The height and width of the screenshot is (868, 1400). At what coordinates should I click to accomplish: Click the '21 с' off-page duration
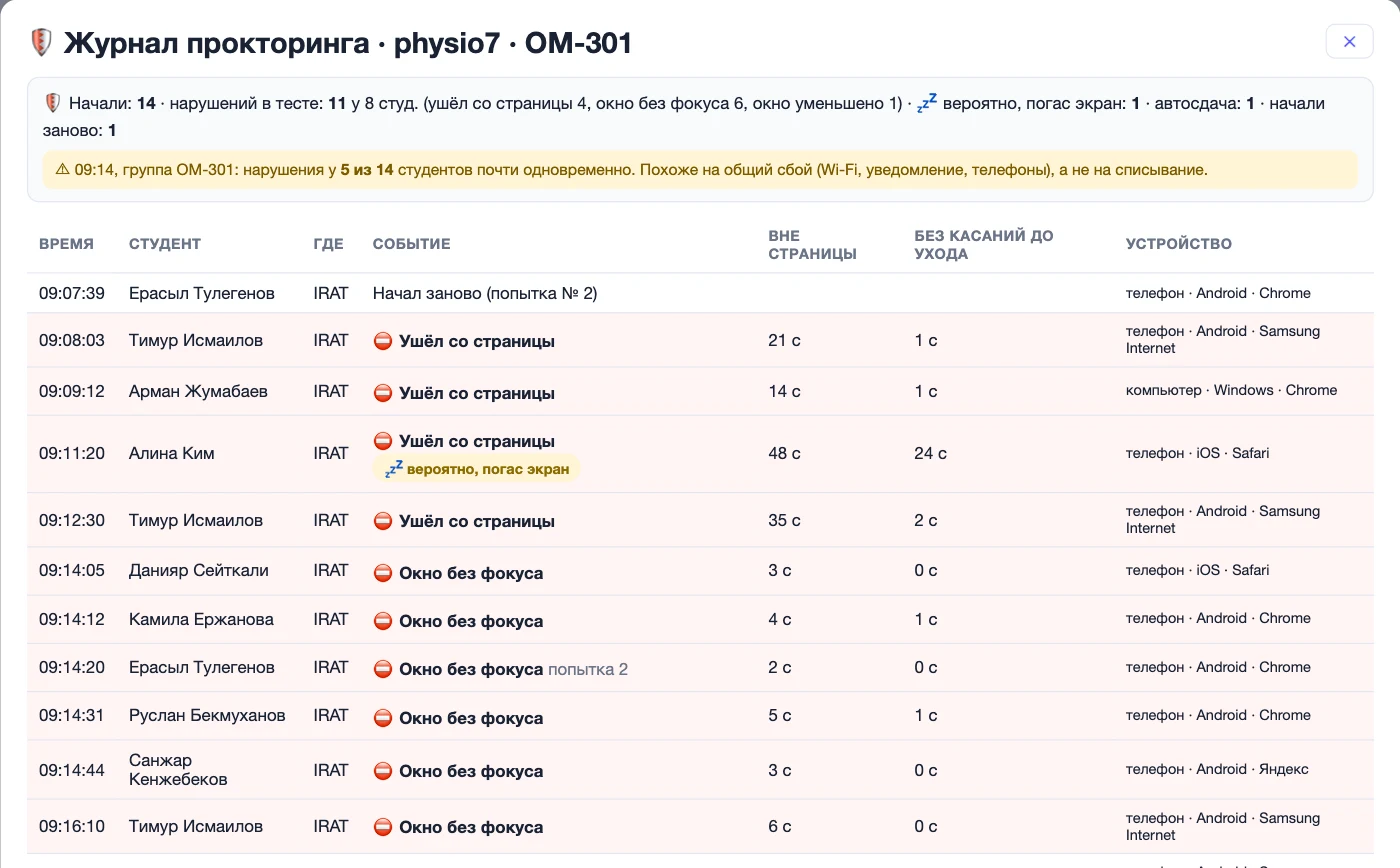point(785,340)
